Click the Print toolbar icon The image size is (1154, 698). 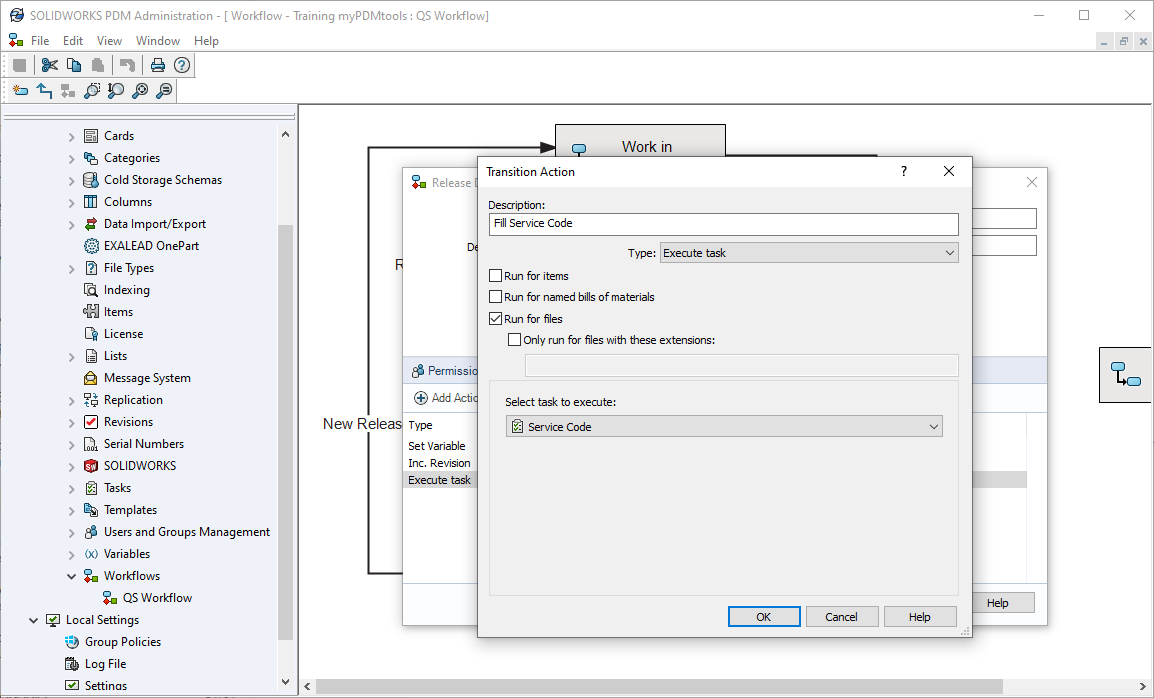(157, 65)
